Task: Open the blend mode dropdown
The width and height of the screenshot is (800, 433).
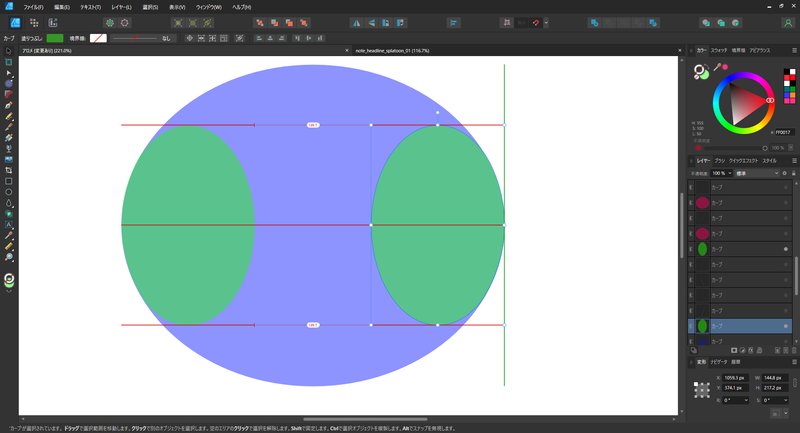Action: click(x=757, y=173)
